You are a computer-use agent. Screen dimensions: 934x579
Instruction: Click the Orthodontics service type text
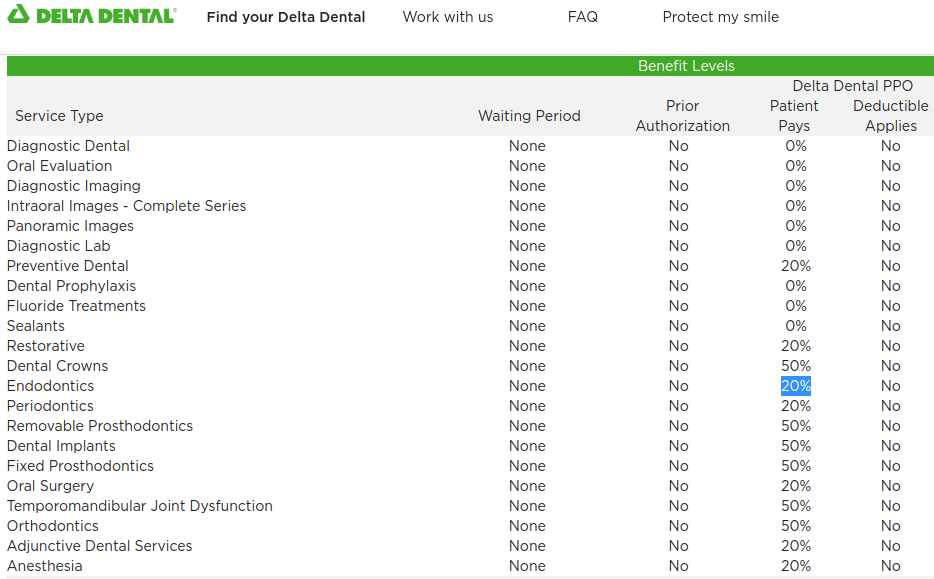(x=53, y=526)
